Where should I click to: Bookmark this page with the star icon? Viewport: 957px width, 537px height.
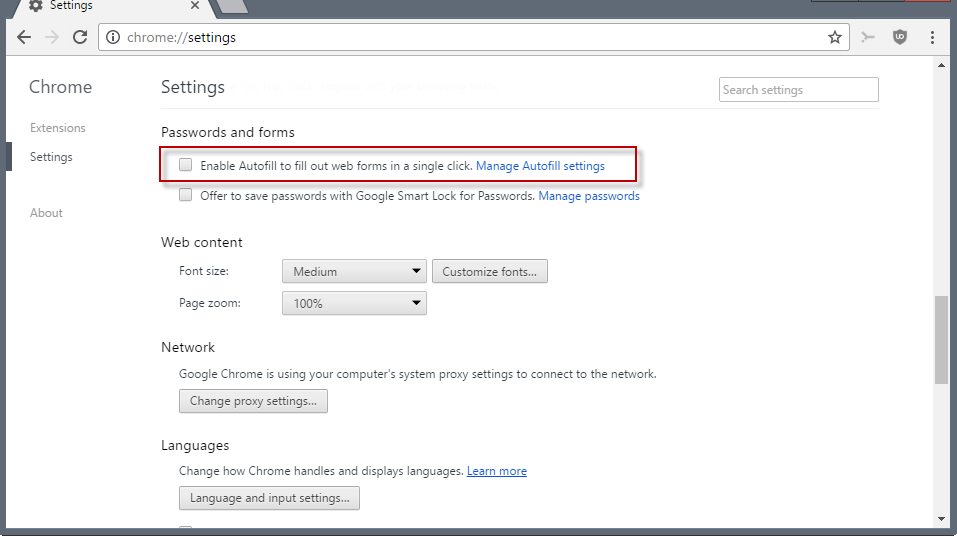click(x=835, y=37)
